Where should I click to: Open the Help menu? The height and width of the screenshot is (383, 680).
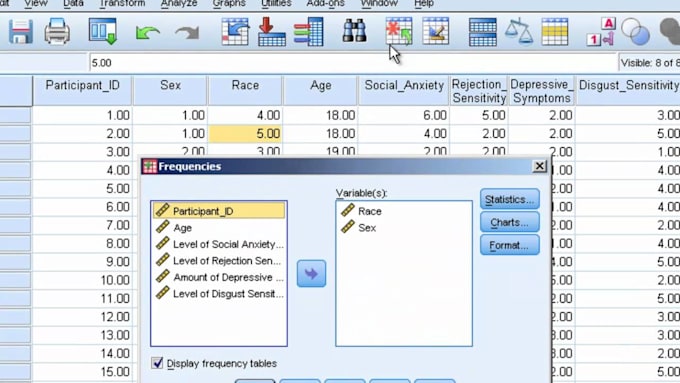[x=424, y=3]
